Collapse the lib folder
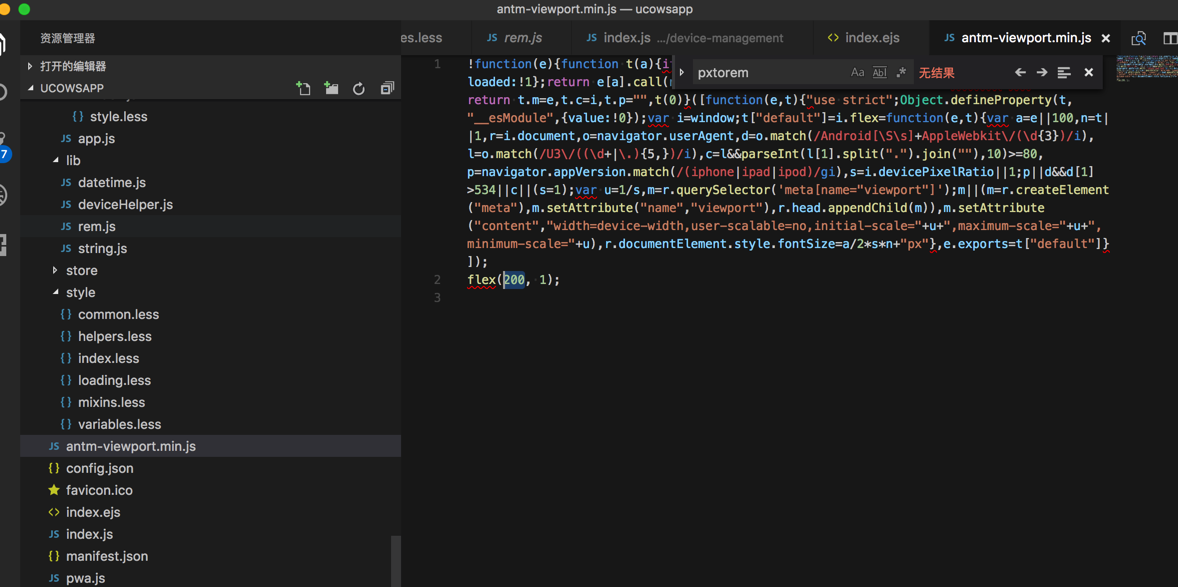 tap(72, 161)
